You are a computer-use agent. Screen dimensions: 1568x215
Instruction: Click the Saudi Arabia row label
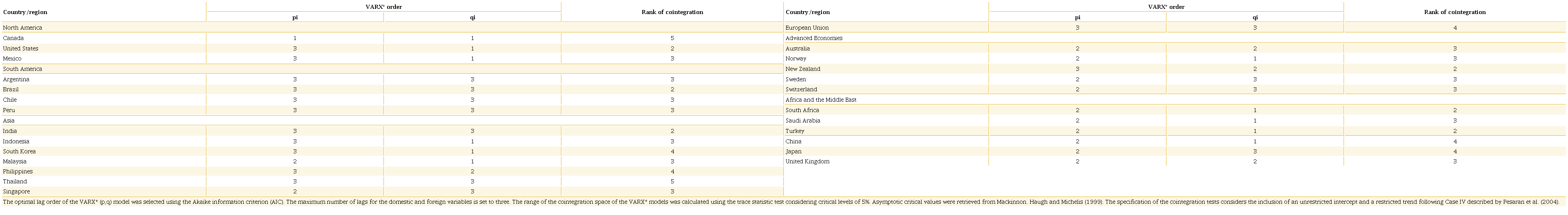point(803,121)
